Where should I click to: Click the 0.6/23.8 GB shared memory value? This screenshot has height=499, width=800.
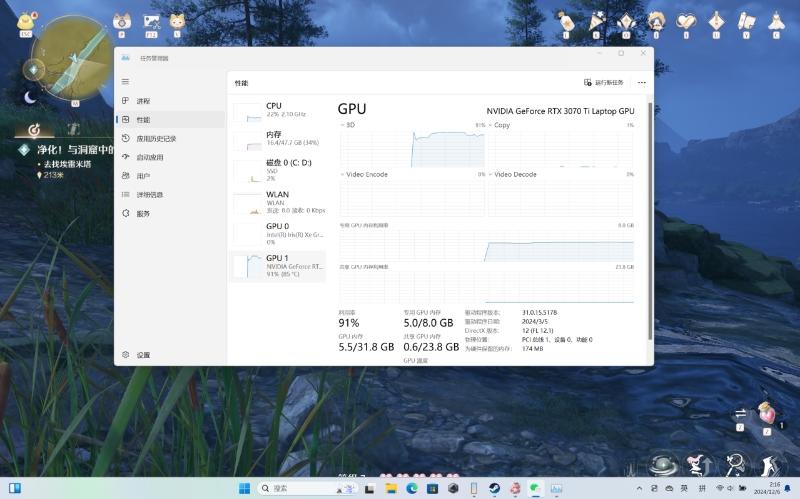pos(431,347)
